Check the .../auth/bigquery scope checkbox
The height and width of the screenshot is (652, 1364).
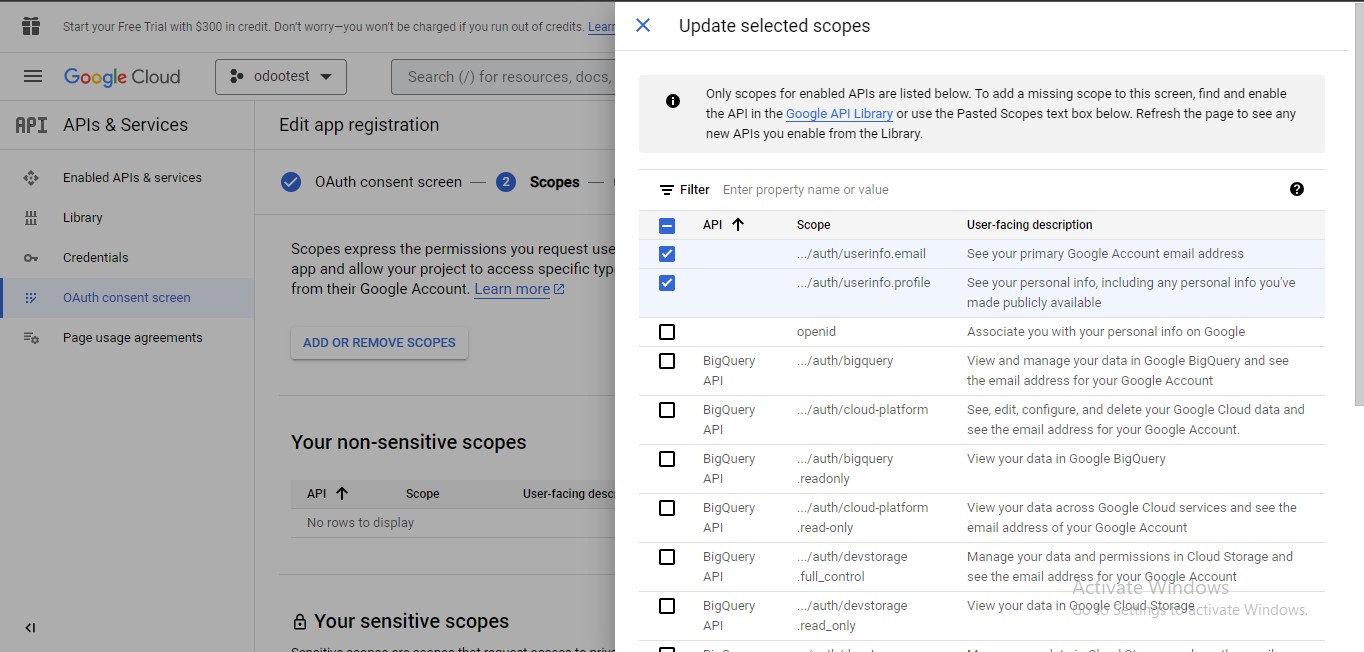click(x=667, y=361)
